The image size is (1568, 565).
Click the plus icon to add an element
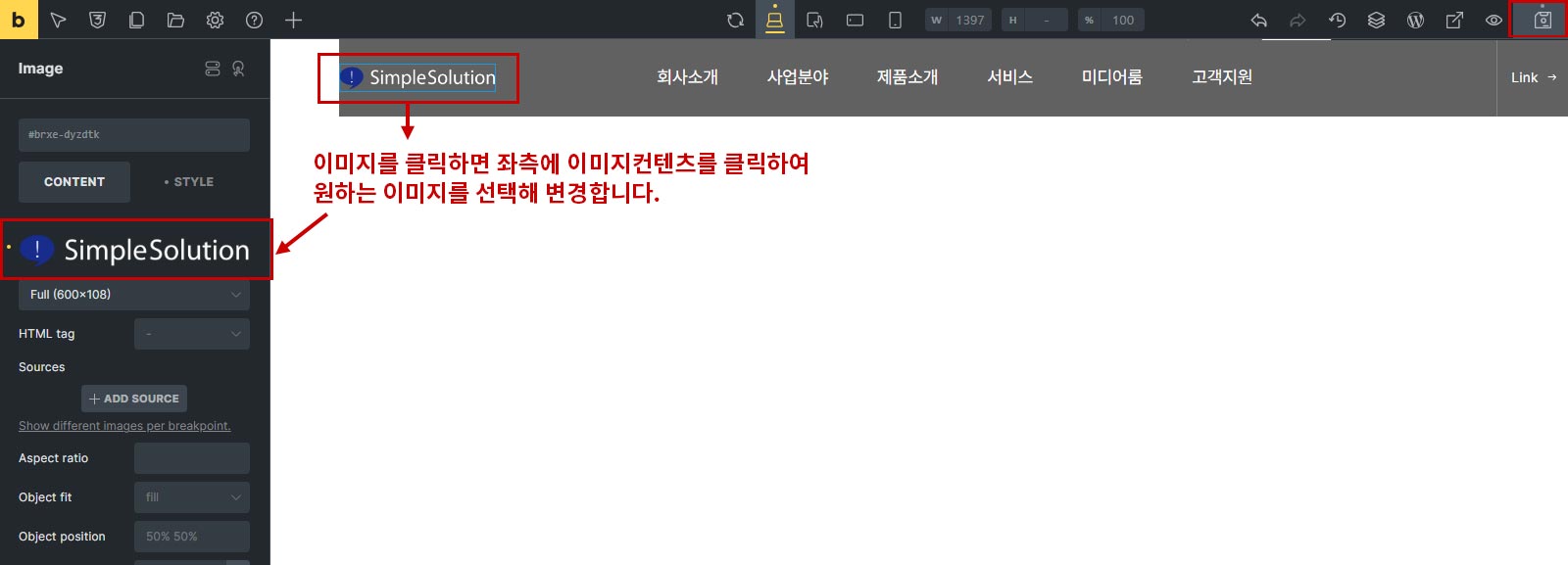(293, 20)
